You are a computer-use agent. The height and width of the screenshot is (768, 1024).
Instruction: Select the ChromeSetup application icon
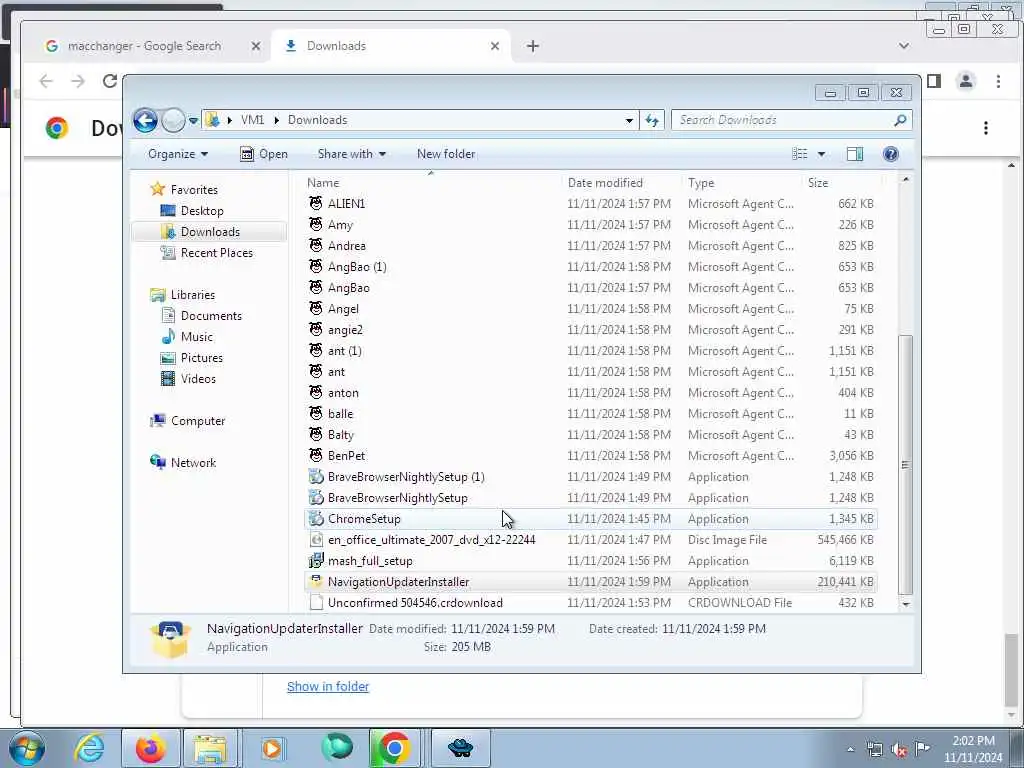click(x=316, y=519)
